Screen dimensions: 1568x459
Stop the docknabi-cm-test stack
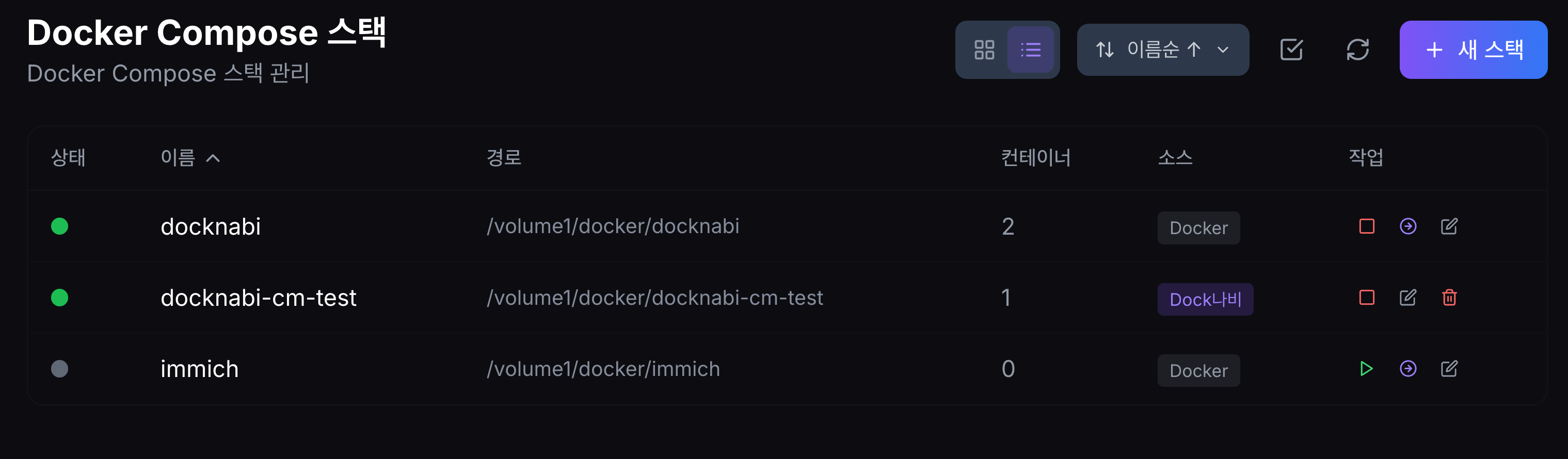1367,297
